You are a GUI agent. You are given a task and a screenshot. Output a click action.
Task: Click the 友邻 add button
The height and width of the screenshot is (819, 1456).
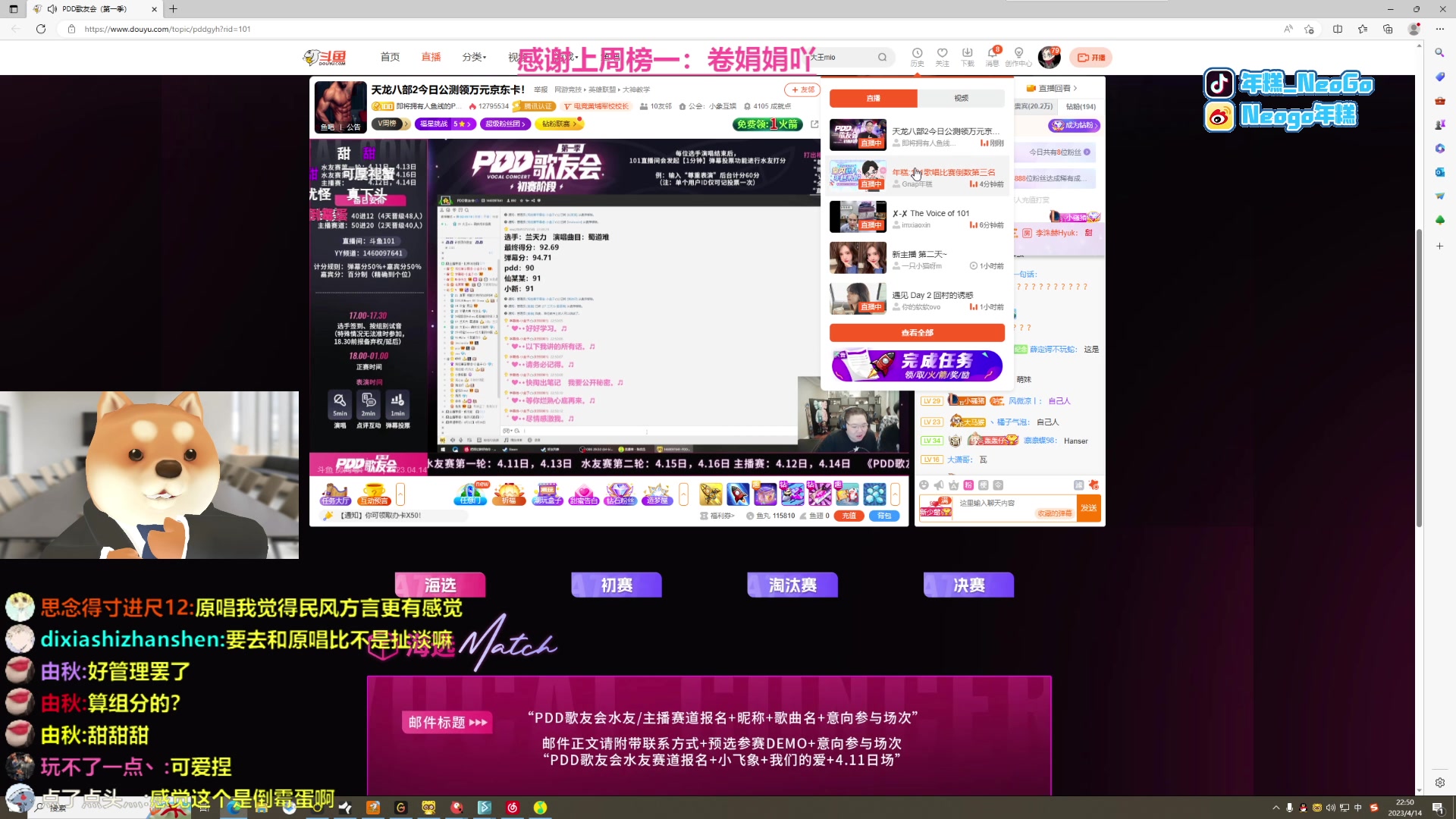(802, 89)
